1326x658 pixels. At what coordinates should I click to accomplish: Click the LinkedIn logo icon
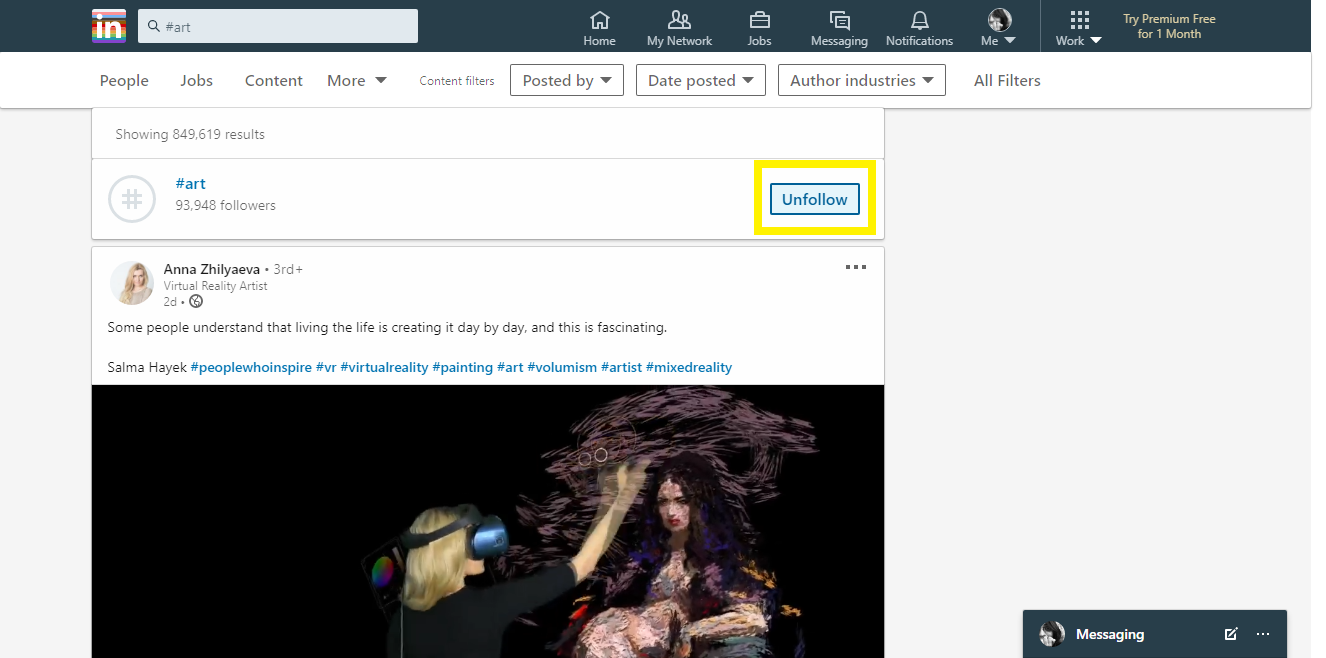coord(109,26)
